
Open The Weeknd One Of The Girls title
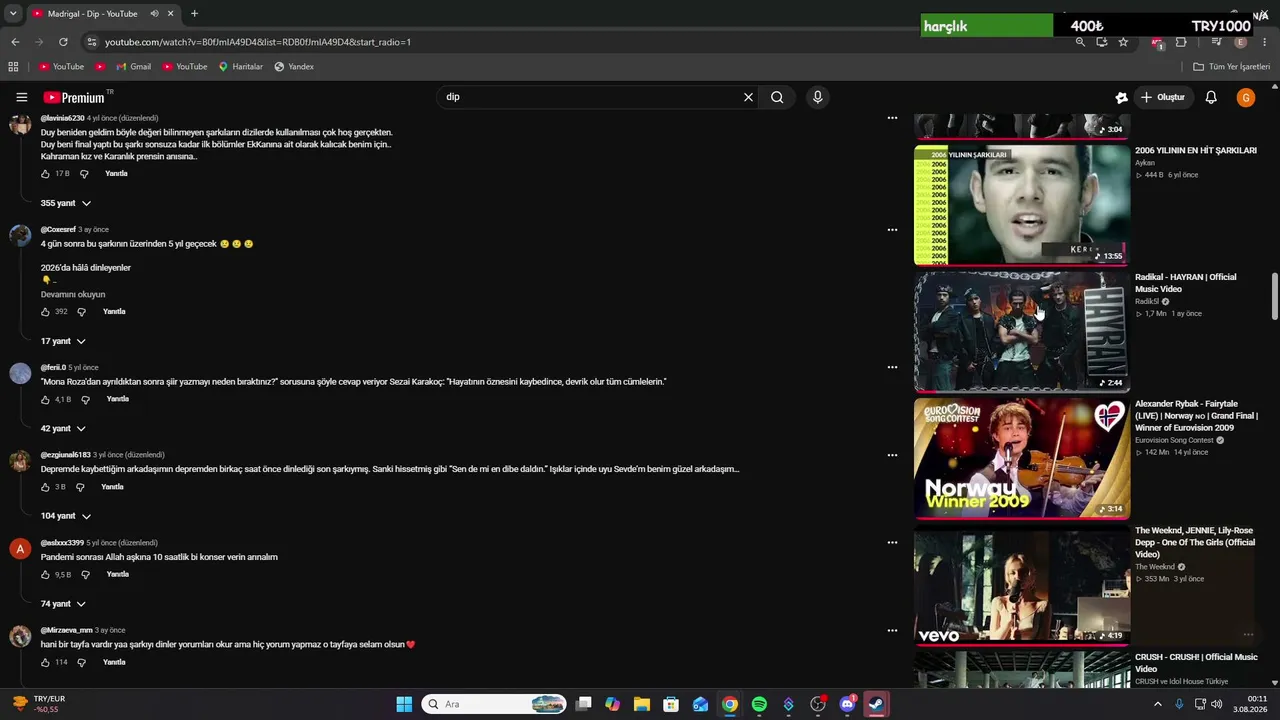pyautogui.click(x=1195, y=543)
